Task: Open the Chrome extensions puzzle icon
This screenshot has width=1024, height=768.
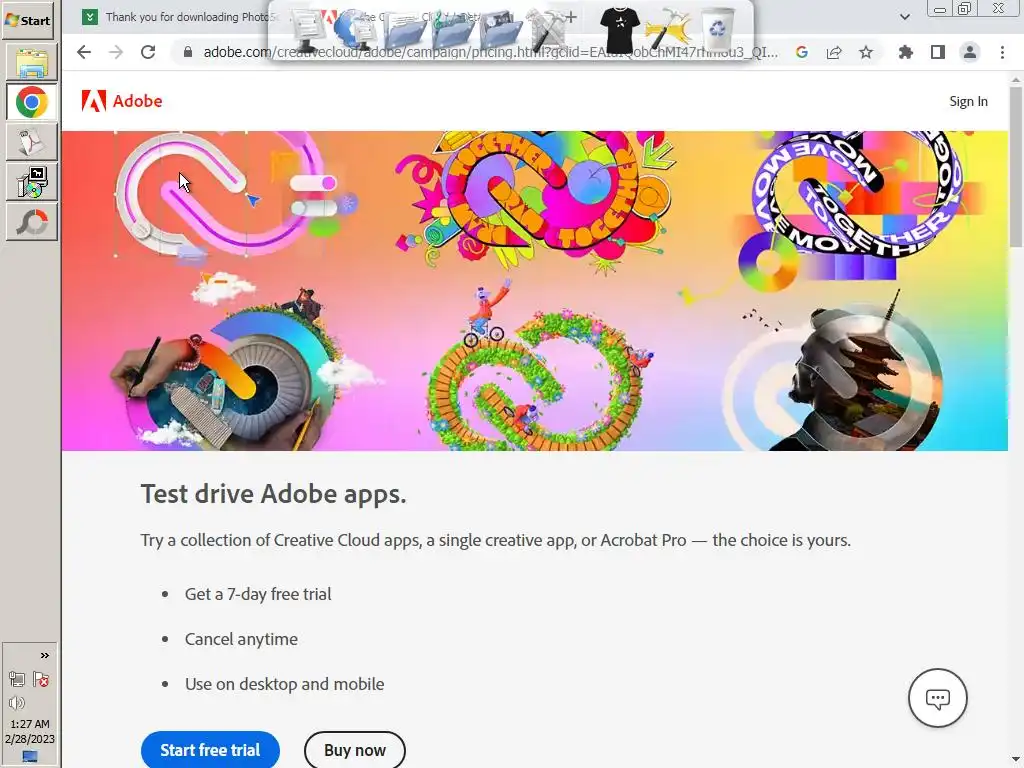Action: [906, 52]
